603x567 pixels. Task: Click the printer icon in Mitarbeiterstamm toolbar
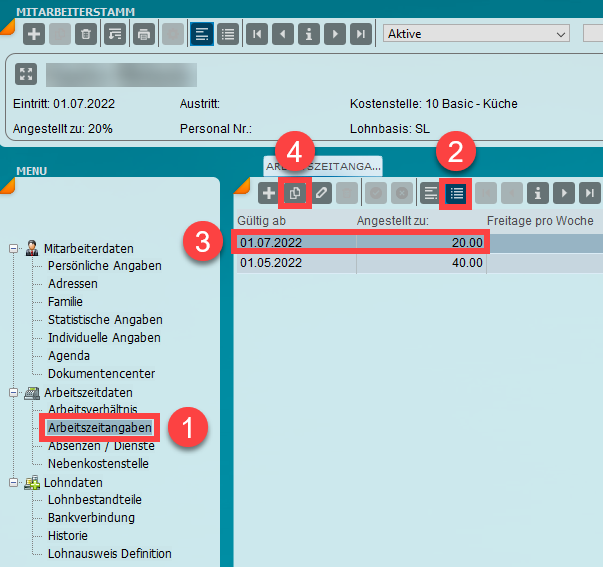(x=144, y=34)
